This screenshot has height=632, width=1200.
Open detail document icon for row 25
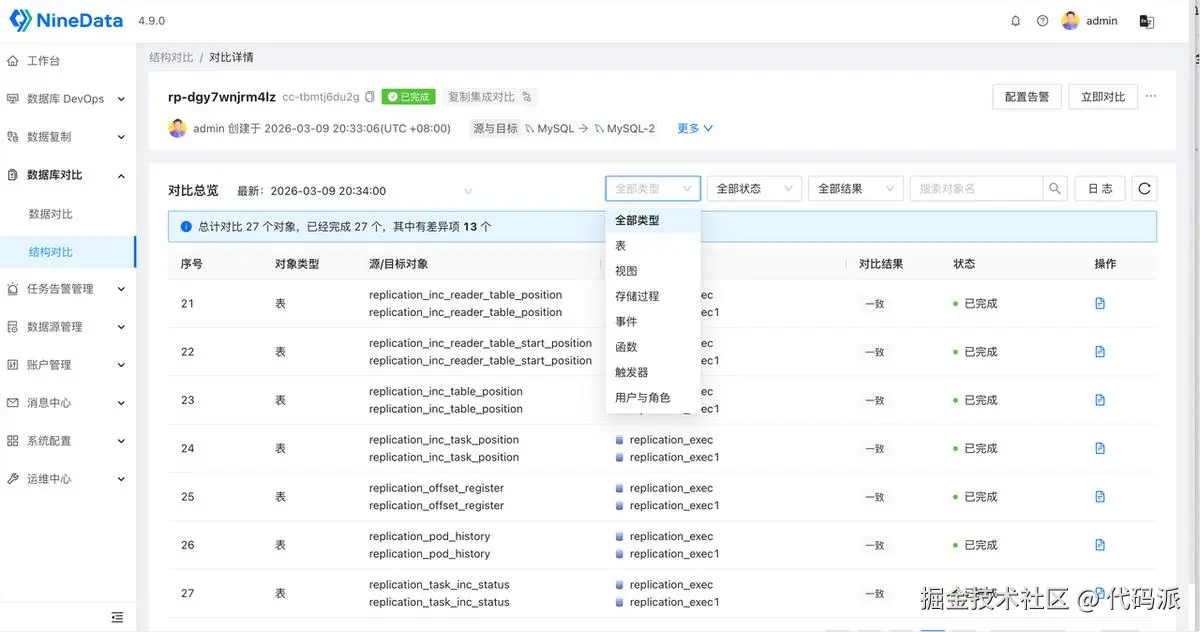1100,496
